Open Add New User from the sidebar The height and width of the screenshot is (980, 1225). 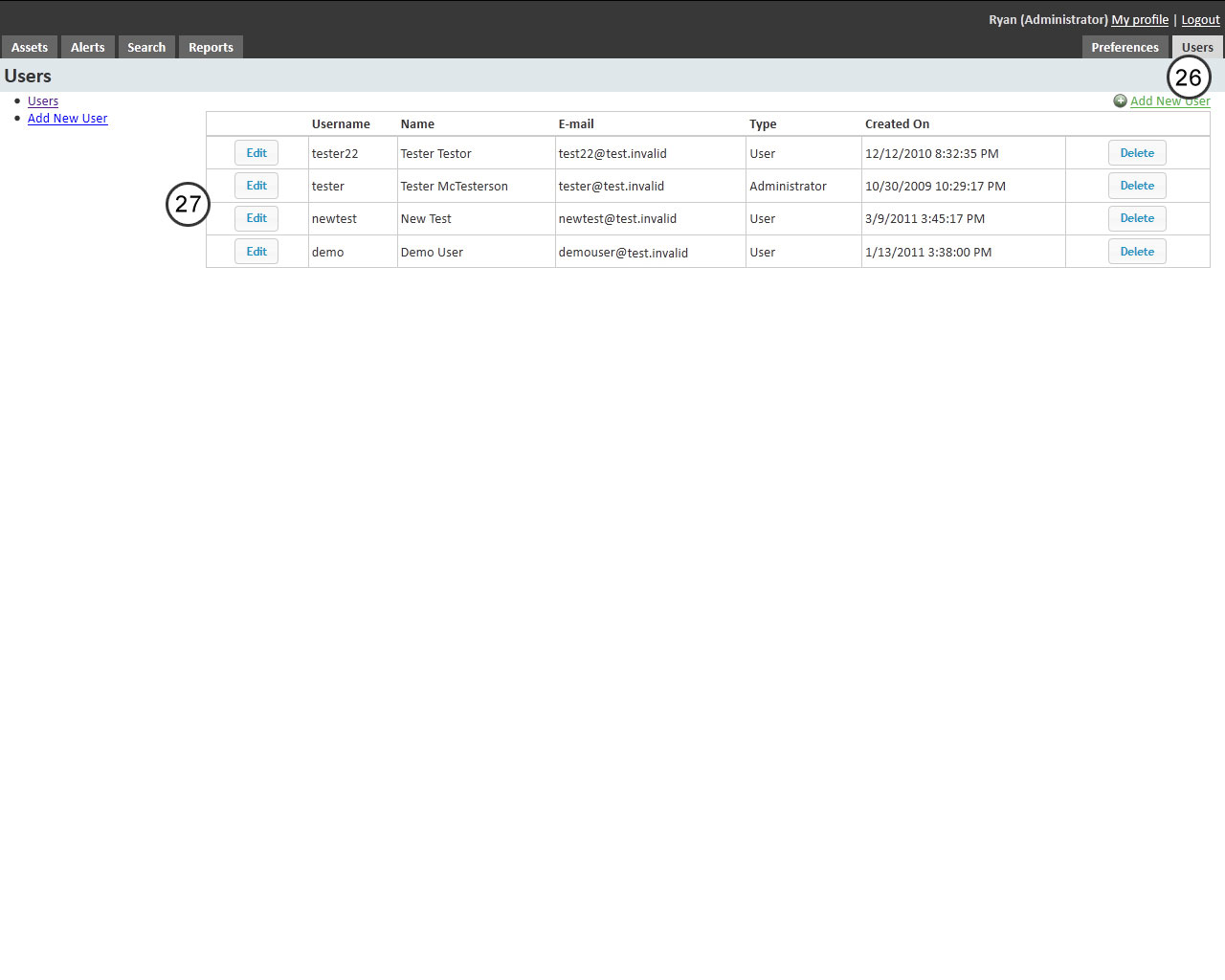tap(67, 118)
